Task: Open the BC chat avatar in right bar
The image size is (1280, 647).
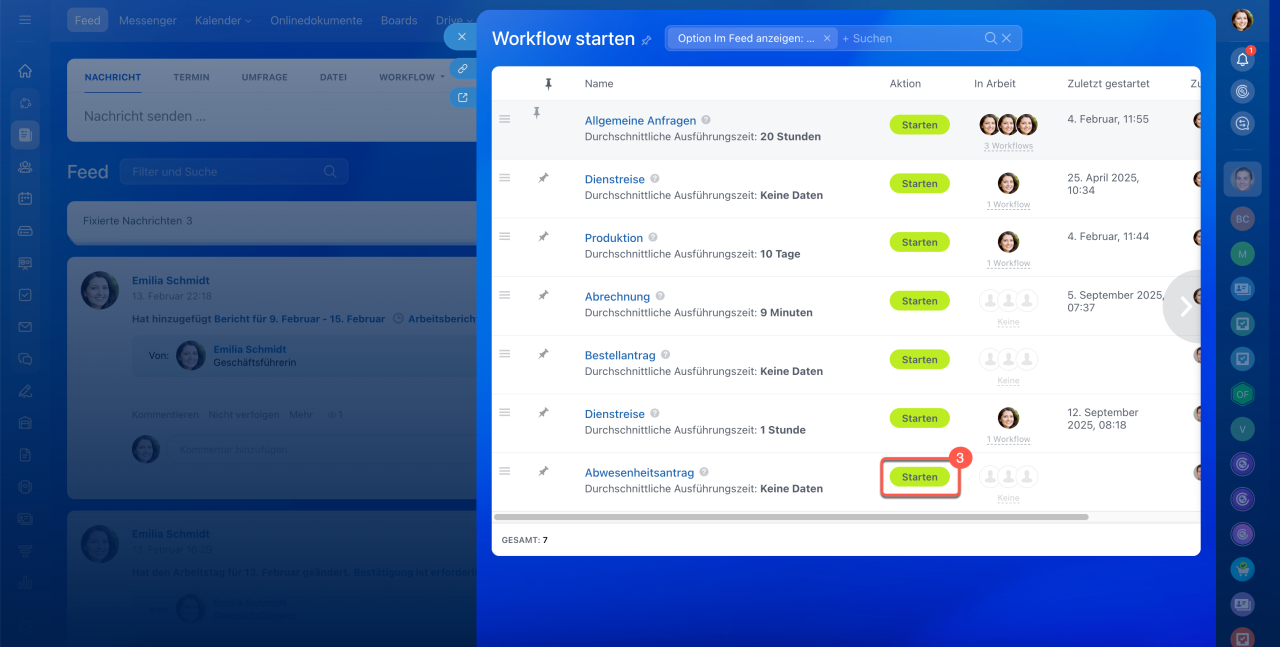Action: pyautogui.click(x=1242, y=218)
